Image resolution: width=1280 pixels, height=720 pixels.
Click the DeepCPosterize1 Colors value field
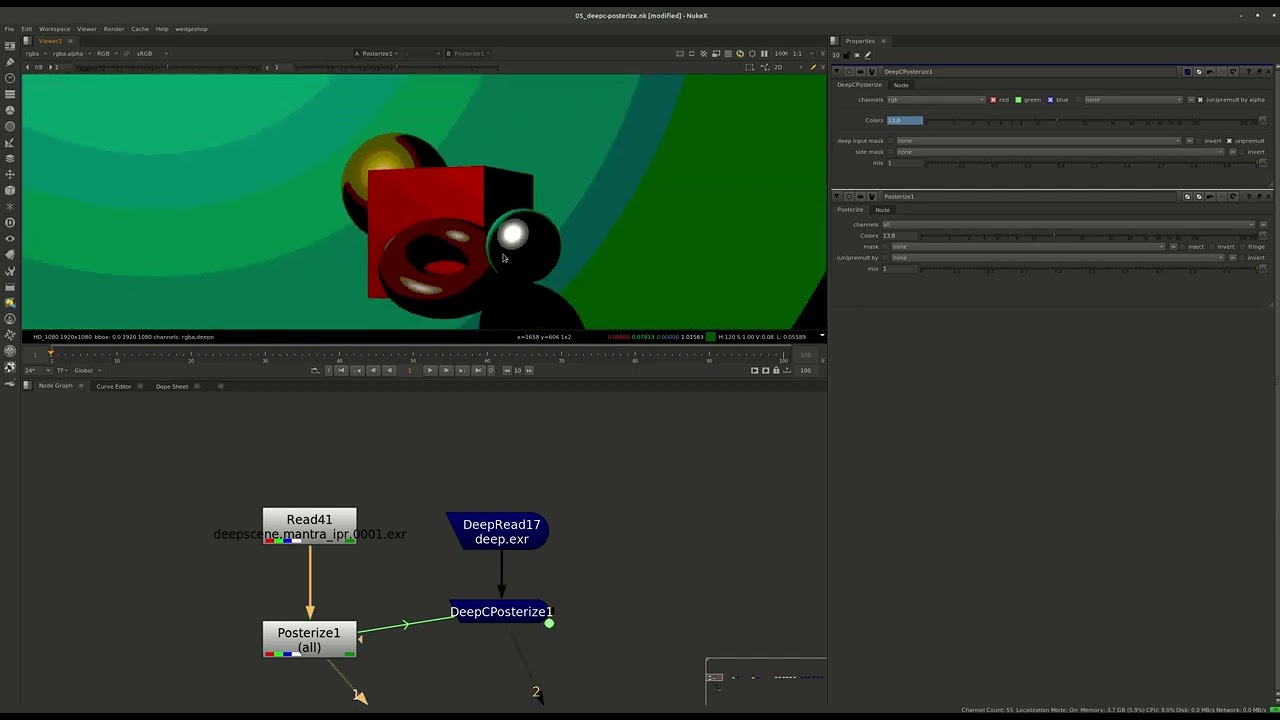tap(905, 121)
